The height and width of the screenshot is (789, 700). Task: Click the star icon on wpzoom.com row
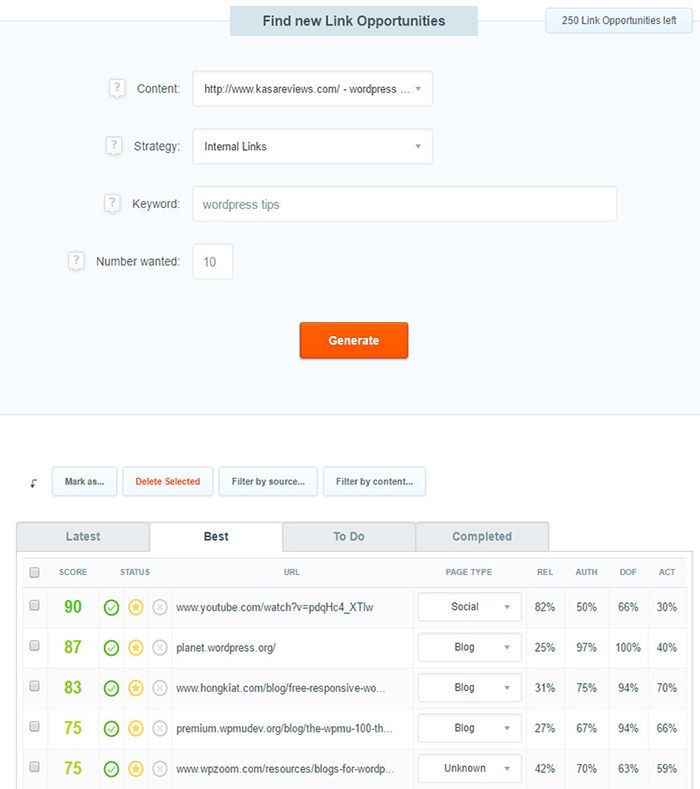(136, 769)
